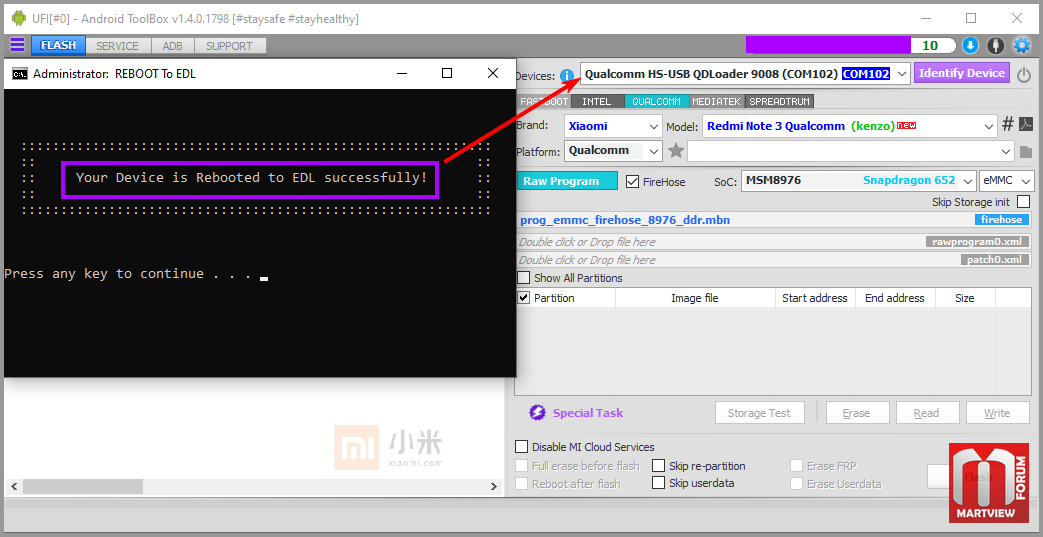The width and height of the screenshot is (1043, 537).
Task: Click the Write button
Action: (x=997, y=413)
